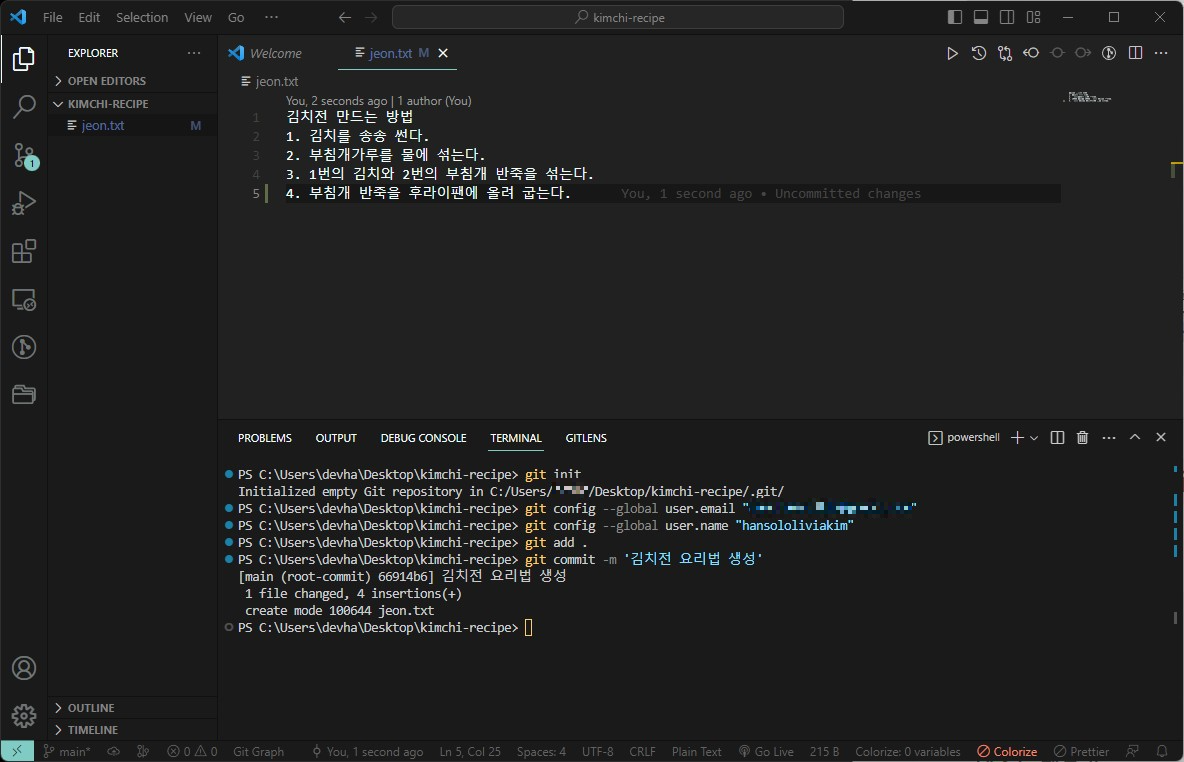
Task: Change UTF-8 file encoding
Action: coord(597,751)
